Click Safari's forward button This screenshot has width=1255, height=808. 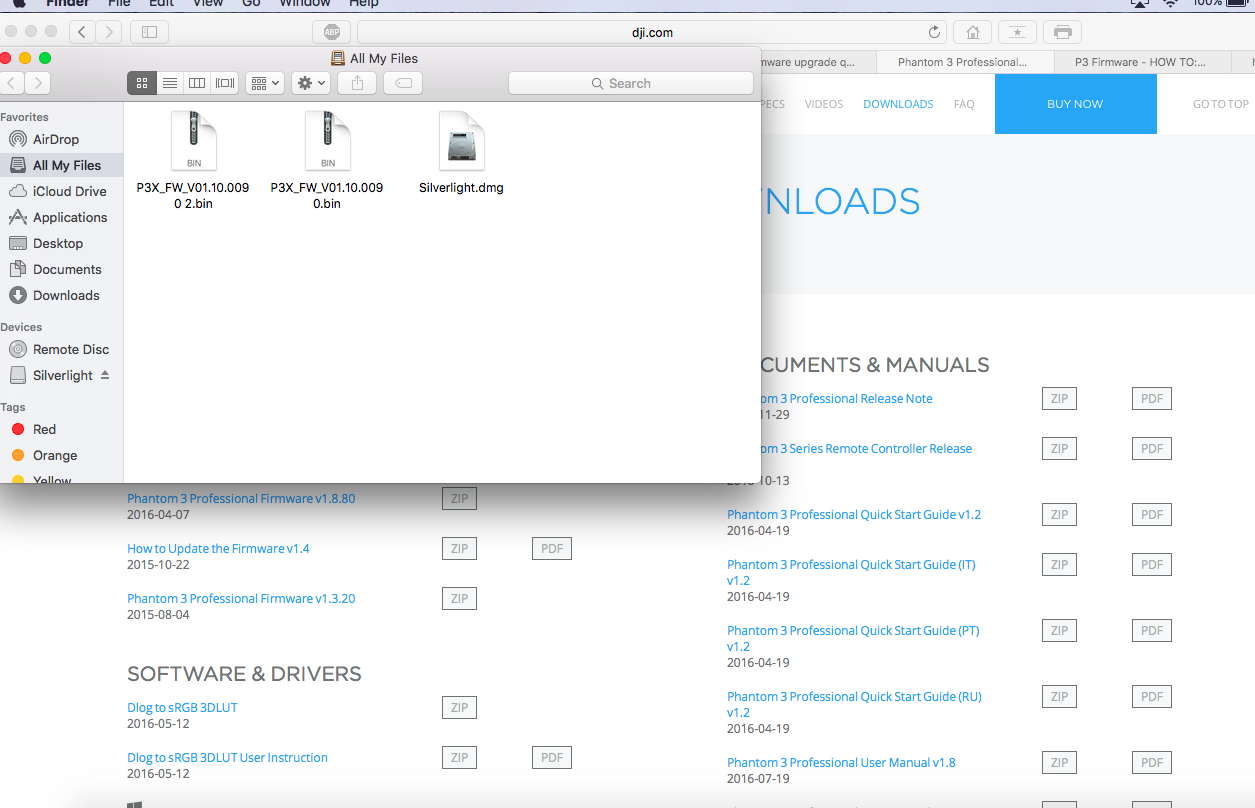[109, 32]
